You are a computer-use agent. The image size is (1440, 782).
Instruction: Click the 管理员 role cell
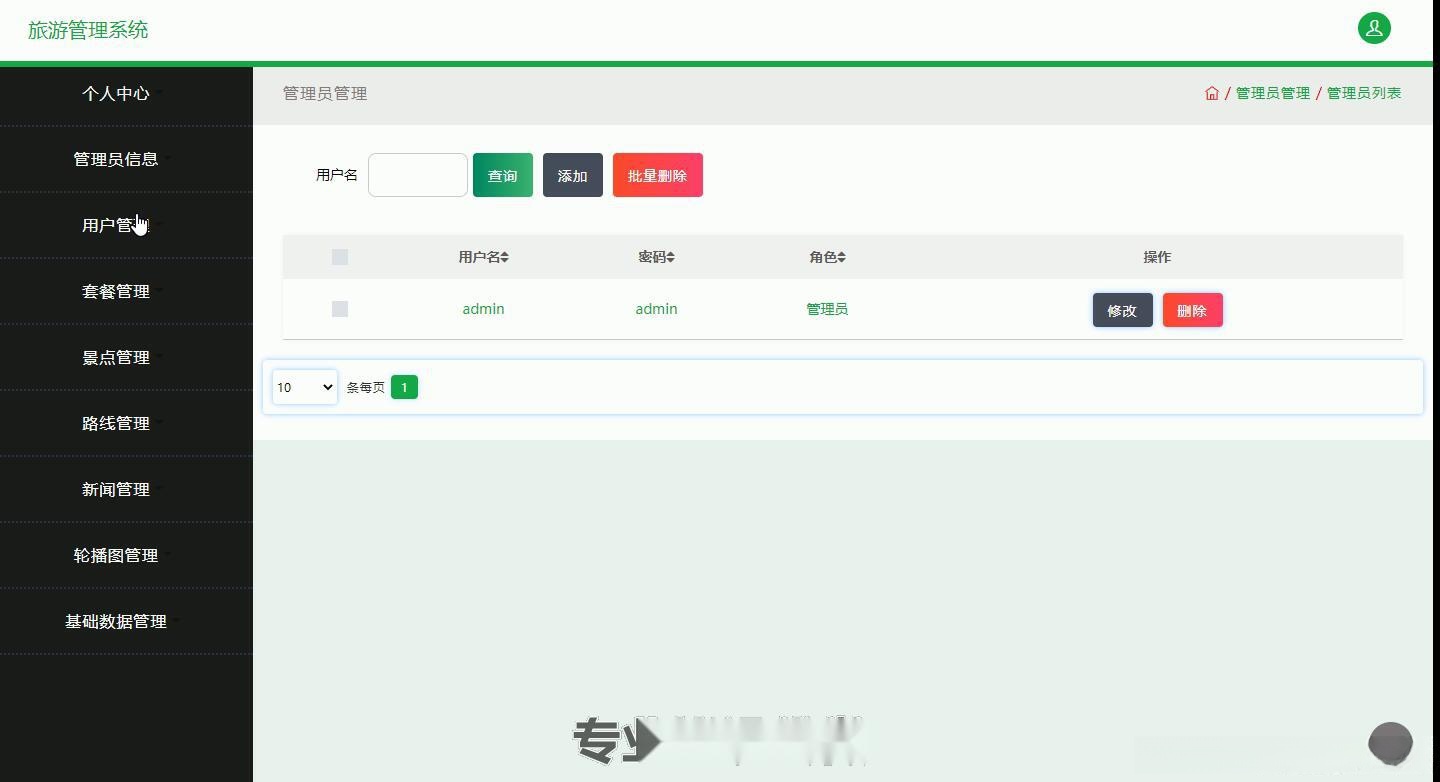pos(827,309)
